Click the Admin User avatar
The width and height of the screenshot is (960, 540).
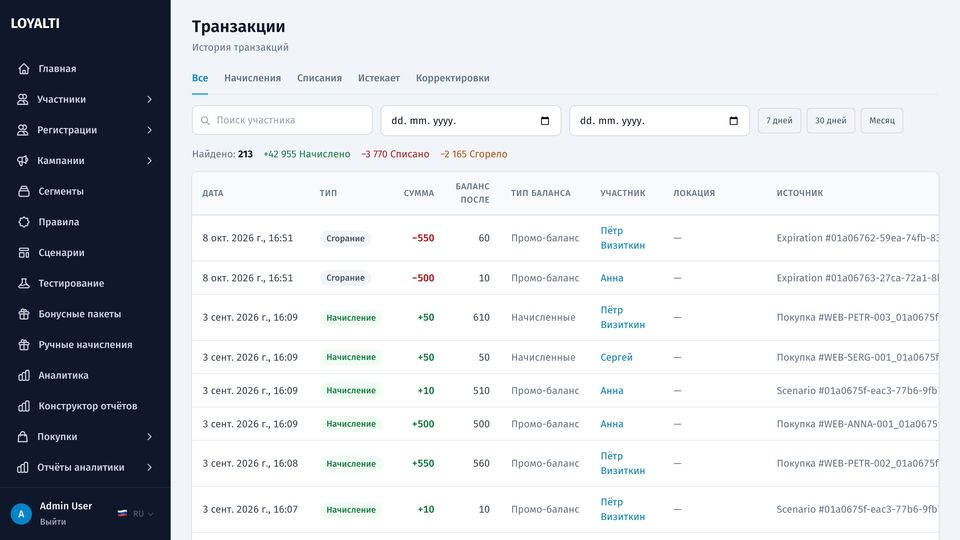click(x=21, y=514)
